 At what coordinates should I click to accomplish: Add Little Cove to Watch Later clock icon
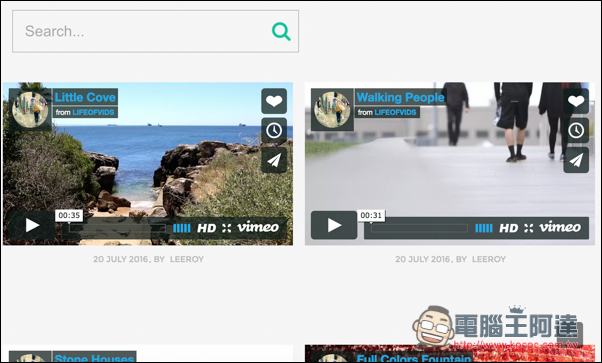(x=274, y=131)
